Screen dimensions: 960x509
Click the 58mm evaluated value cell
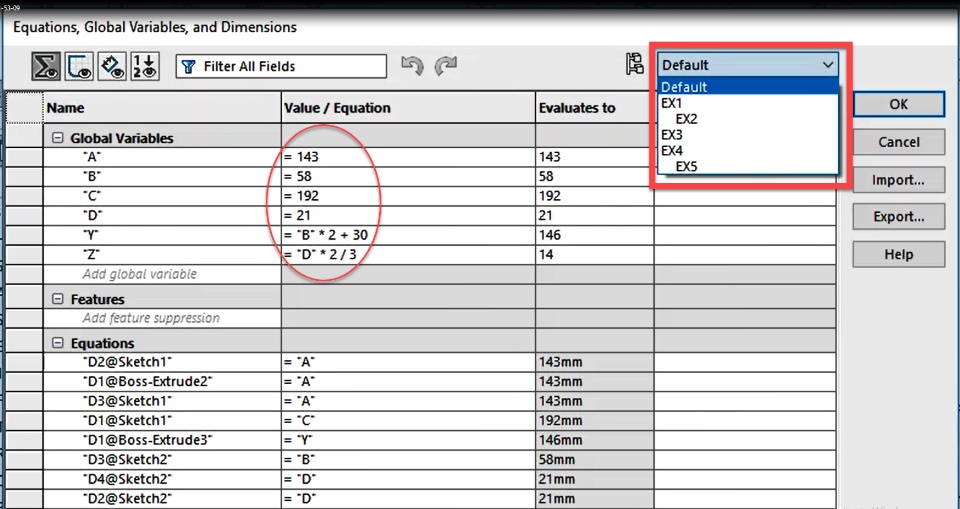pos(594,460)
